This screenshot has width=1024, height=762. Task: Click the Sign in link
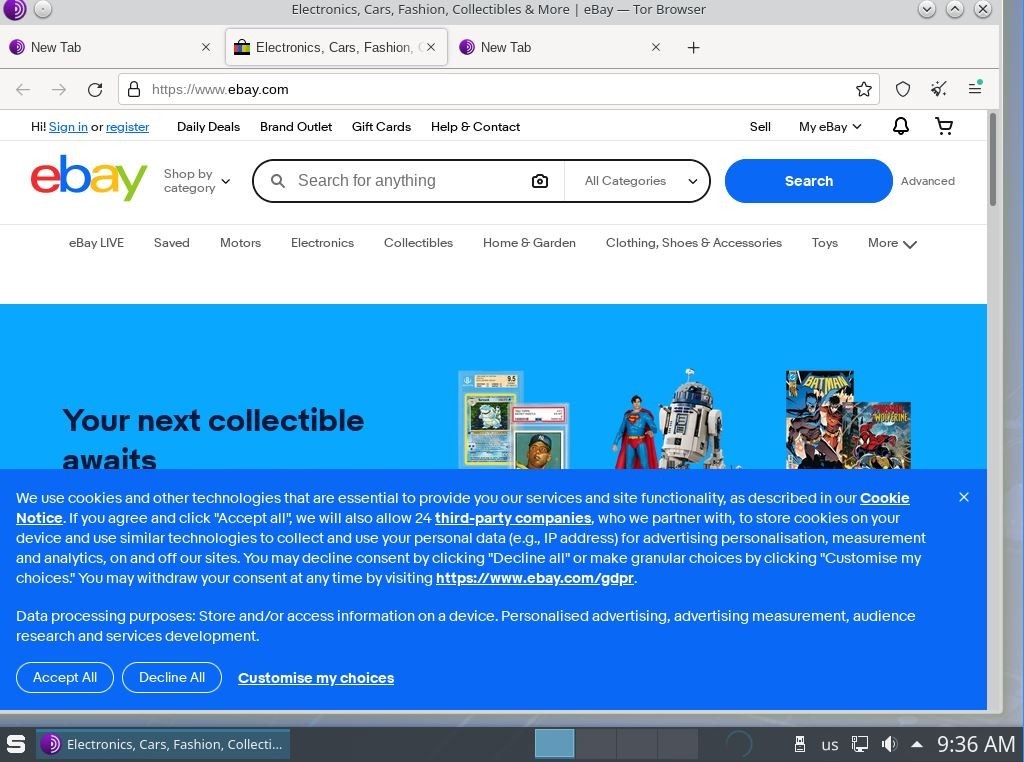point(68,127)
